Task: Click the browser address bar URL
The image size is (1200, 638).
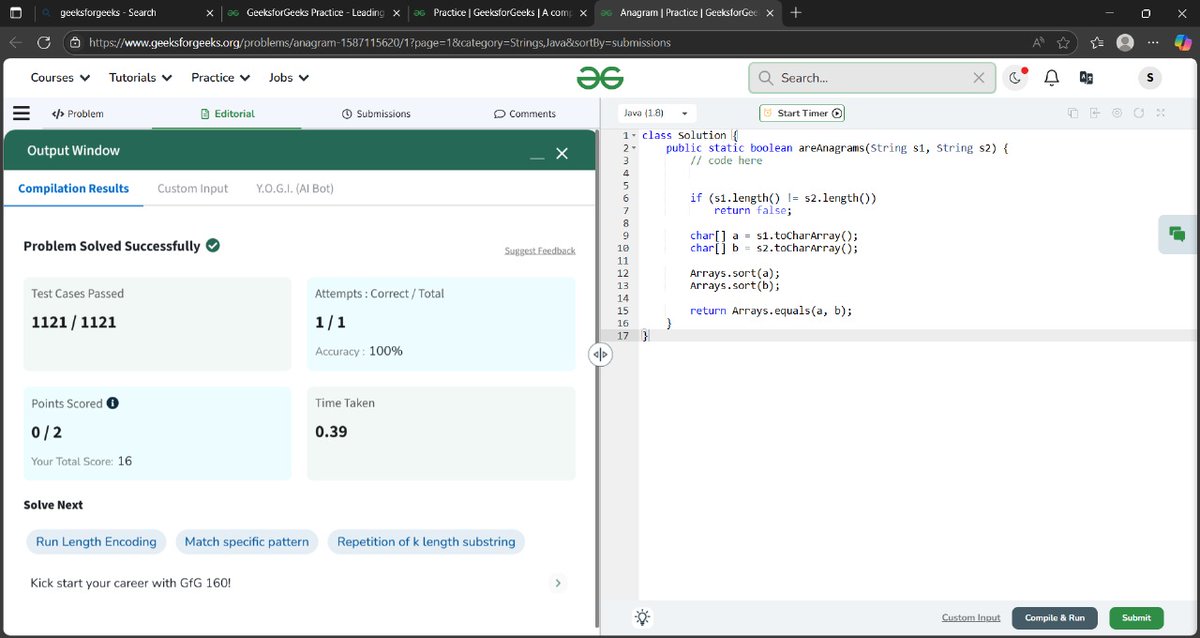Action: tap(380, 43)
